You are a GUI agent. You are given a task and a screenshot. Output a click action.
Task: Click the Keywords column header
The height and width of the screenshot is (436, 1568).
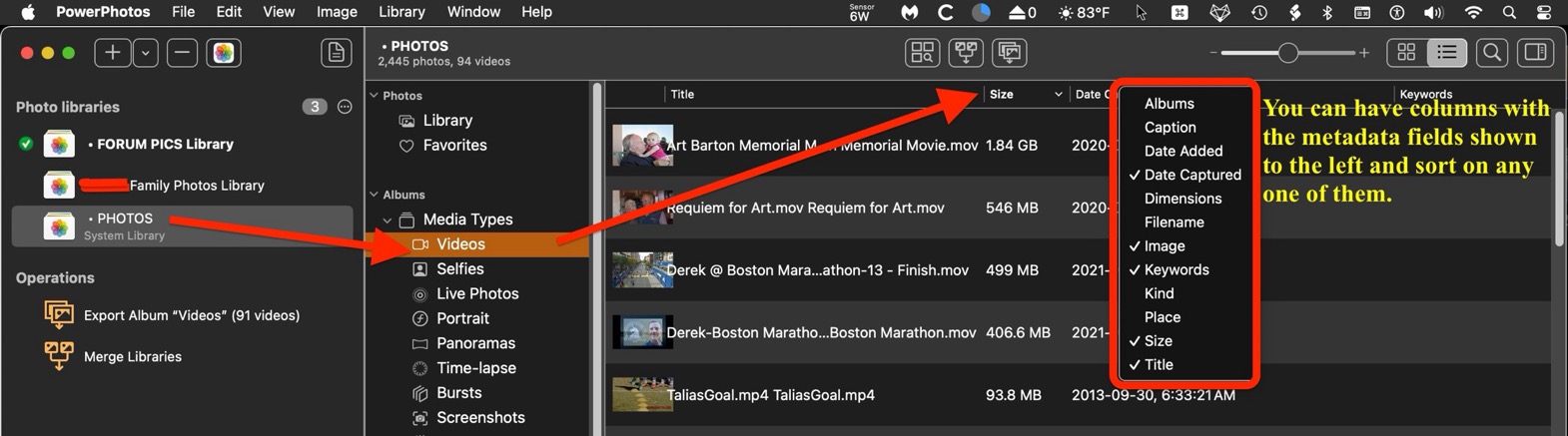click(1425, 95)
